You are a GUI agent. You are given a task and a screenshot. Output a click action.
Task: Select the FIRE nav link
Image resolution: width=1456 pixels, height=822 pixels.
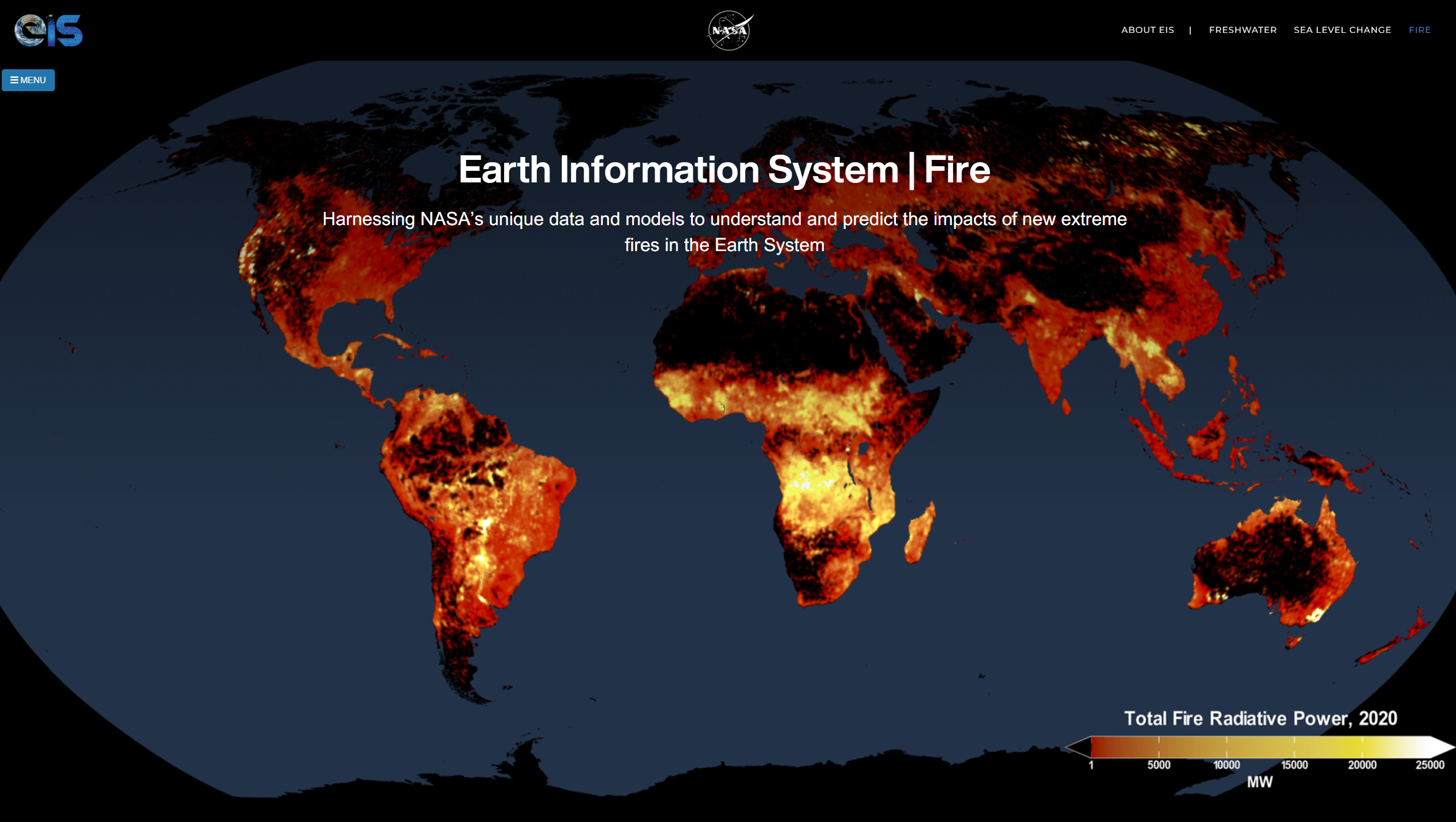1420,30
